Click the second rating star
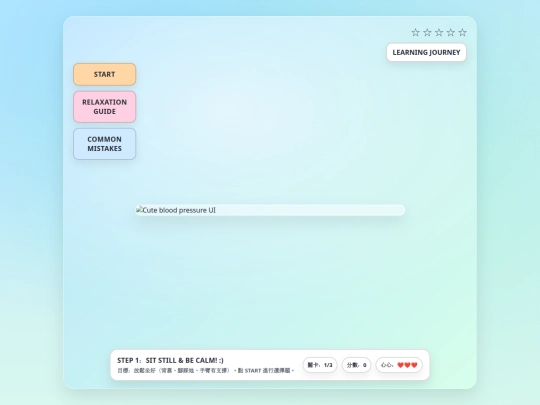 point(427,33)
